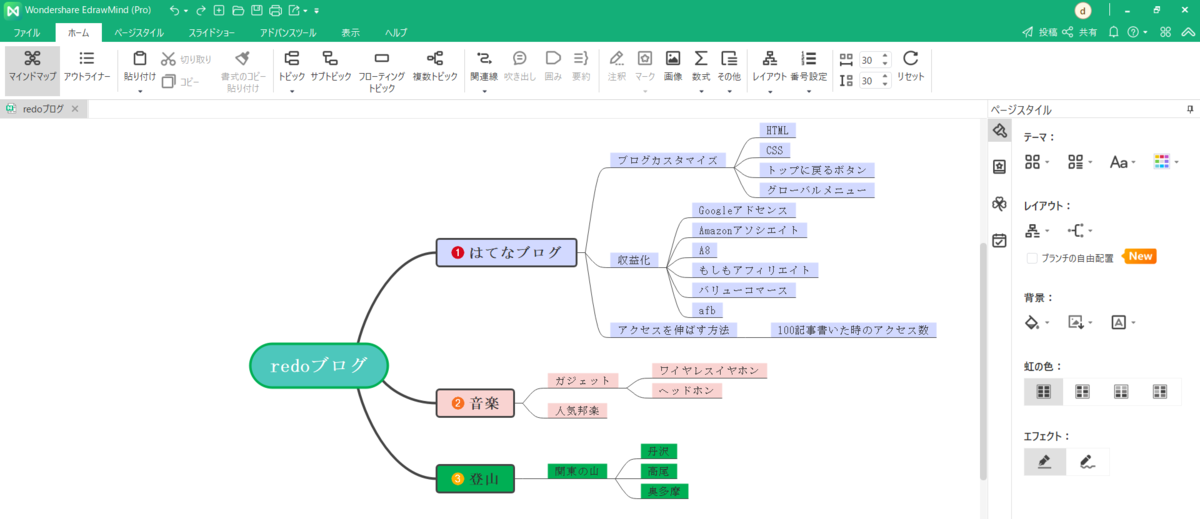Image resolution: width=1200 pixels, height=519 pixels.
Task: Switch to the ページスタイル ribbon tab
Action: (139, 32)
